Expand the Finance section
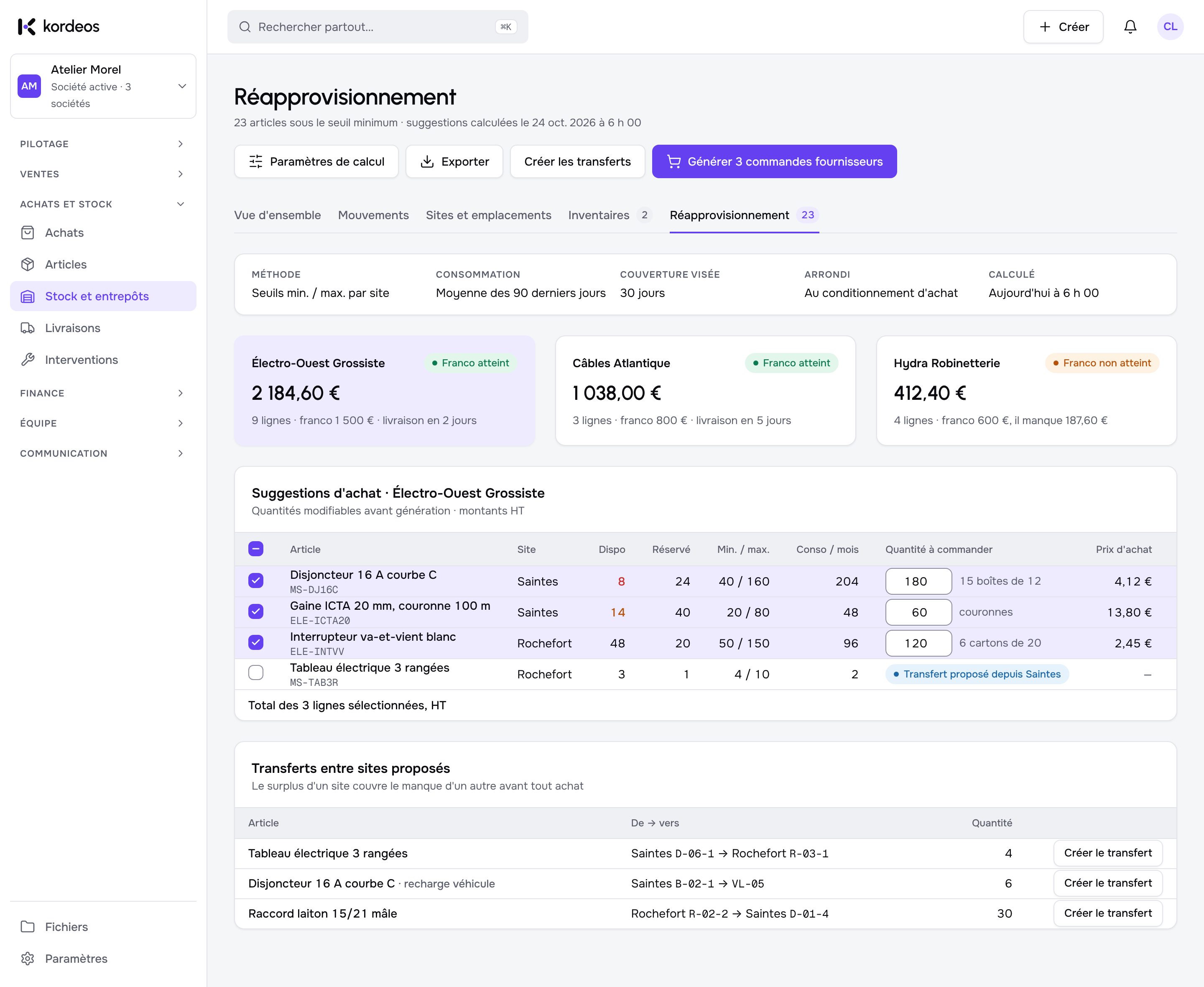1204x987 pixels. click(x=103, y=393)
